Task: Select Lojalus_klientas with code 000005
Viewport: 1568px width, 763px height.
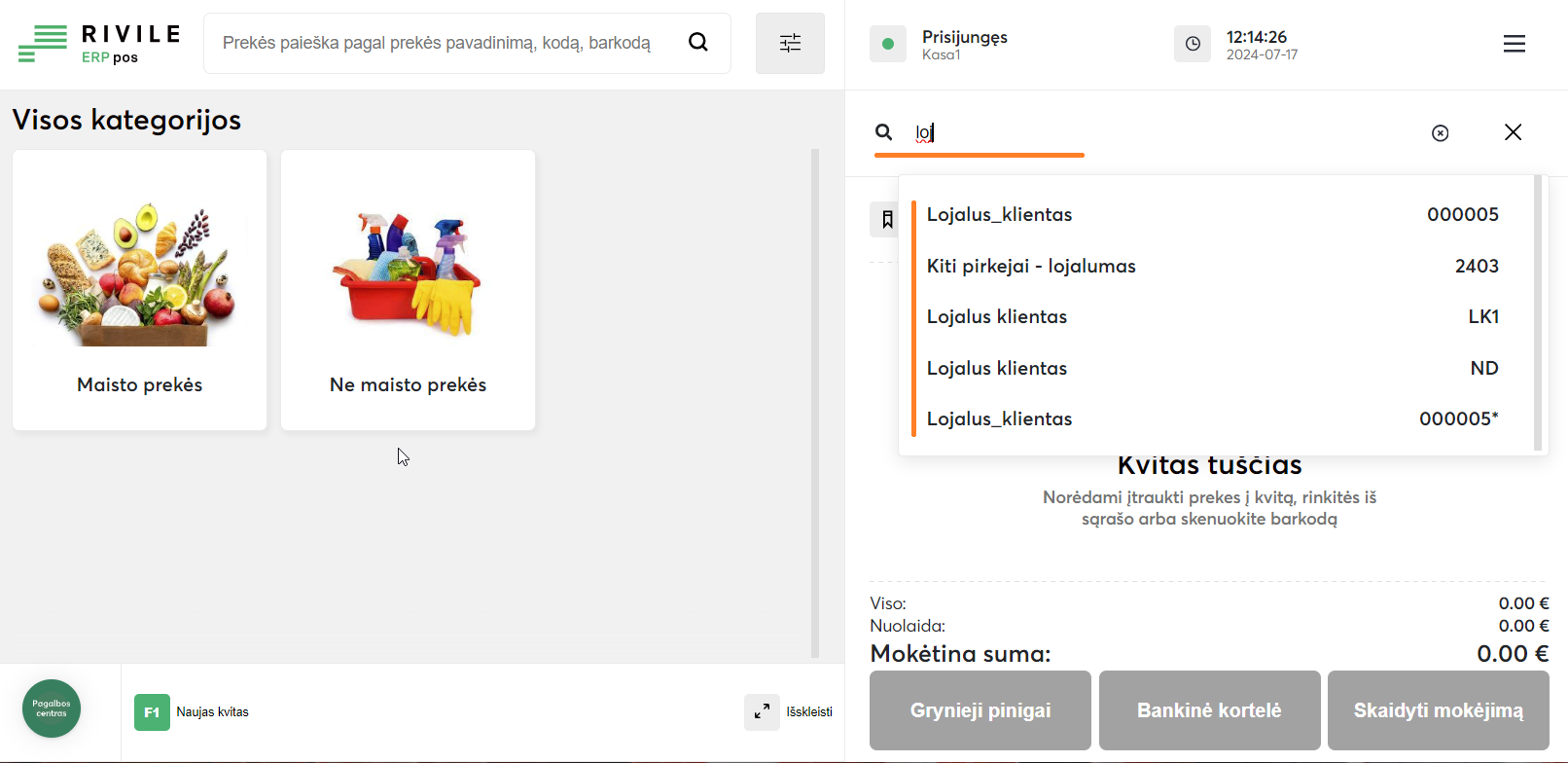Action: (x=1211, y=215)
